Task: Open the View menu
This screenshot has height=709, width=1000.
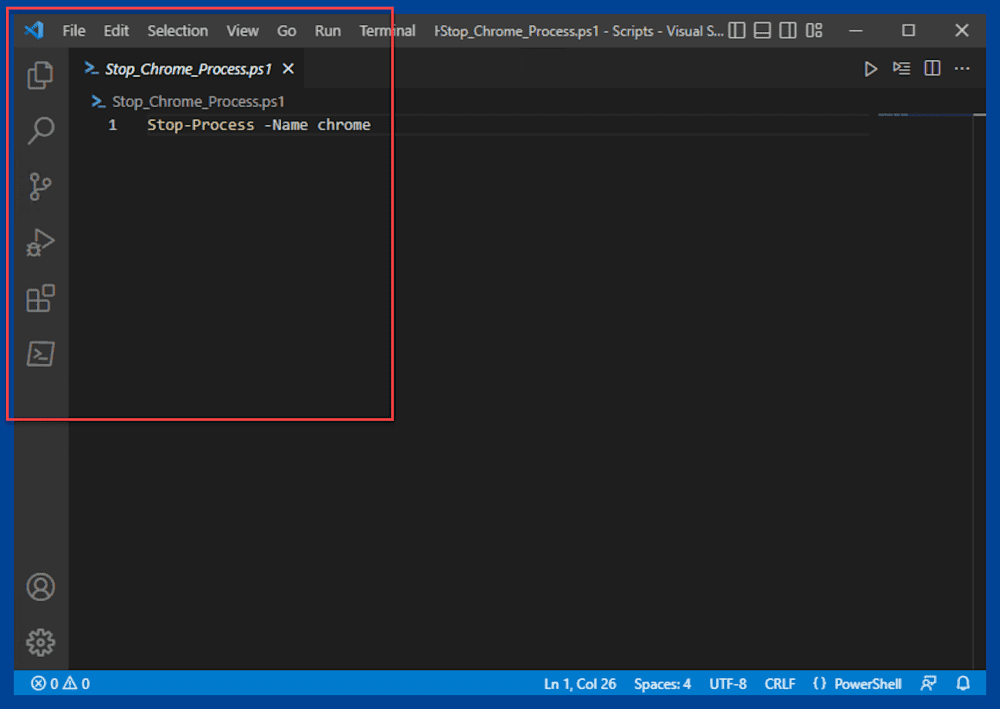Action: tap(242, 31)
